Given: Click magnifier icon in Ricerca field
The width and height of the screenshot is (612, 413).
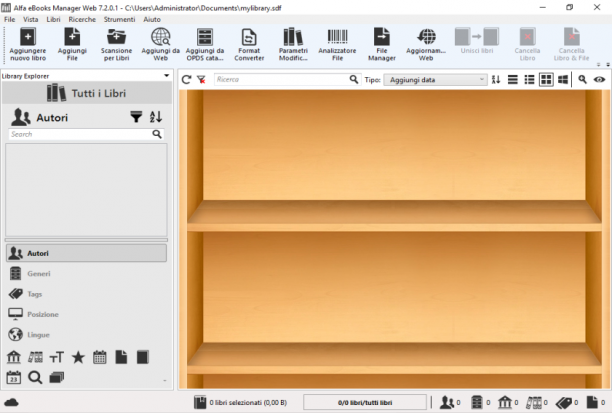Looking at the screenshot, I should tap(354, 80).
